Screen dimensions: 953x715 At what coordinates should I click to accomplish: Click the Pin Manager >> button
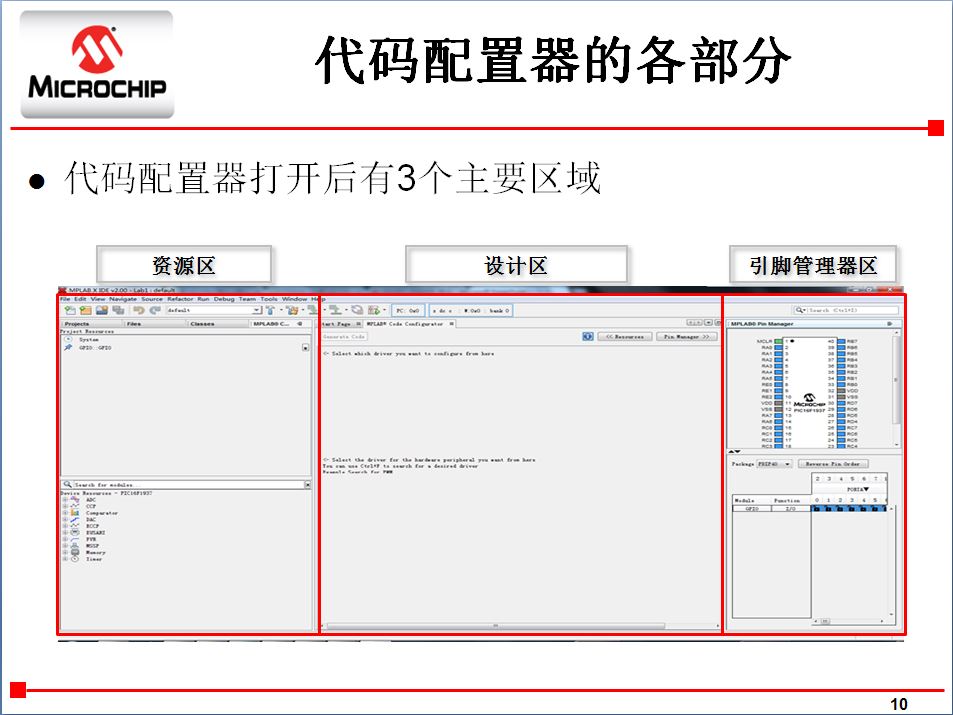(x=687, y=336)
